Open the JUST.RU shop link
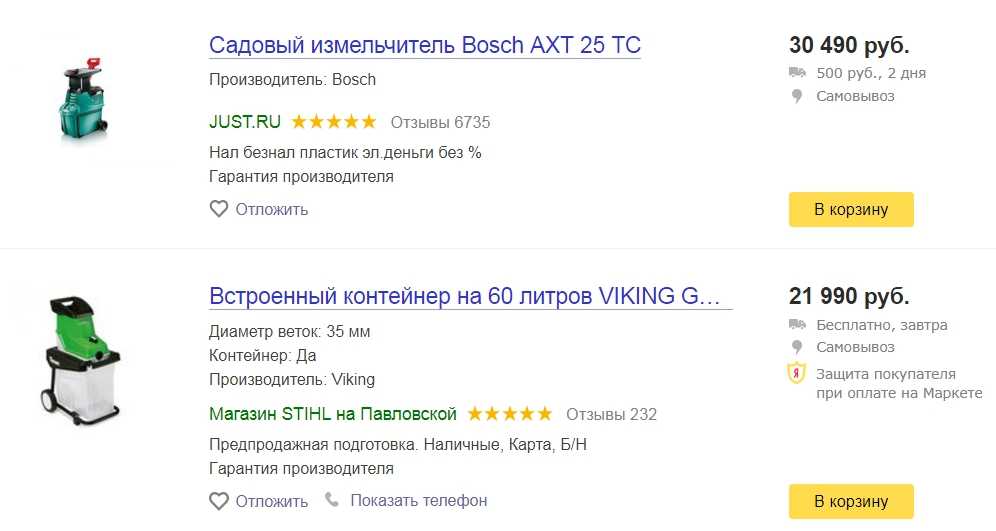The width and height of the screenshot is (996, 531). [x=245, y=122]
